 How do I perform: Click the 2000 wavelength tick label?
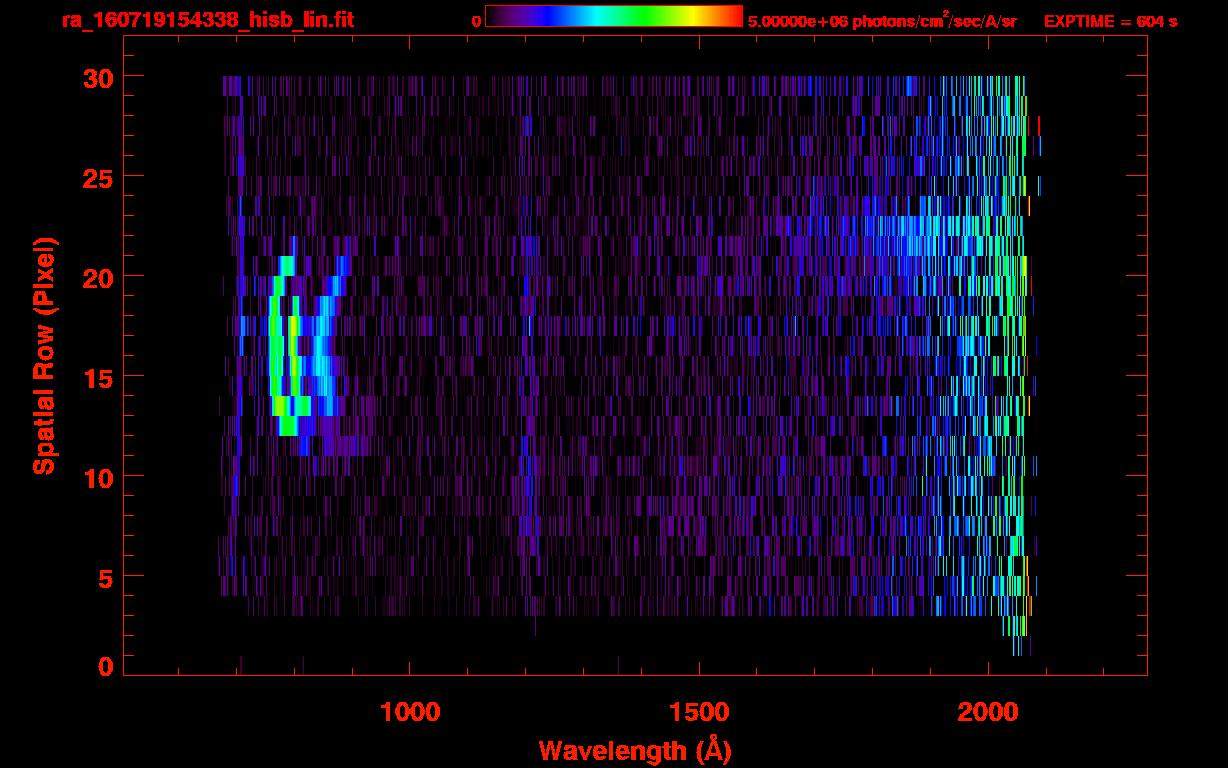coord(988,711)
